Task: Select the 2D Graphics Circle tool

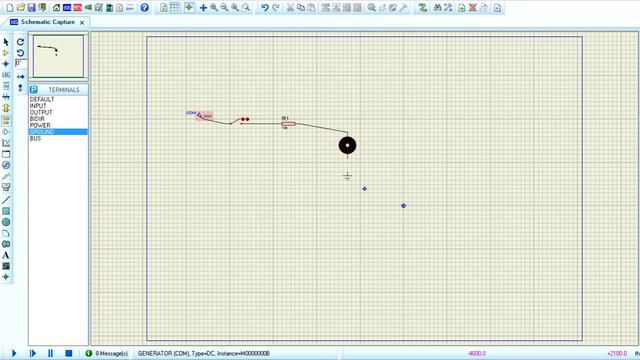Action: 6,222
